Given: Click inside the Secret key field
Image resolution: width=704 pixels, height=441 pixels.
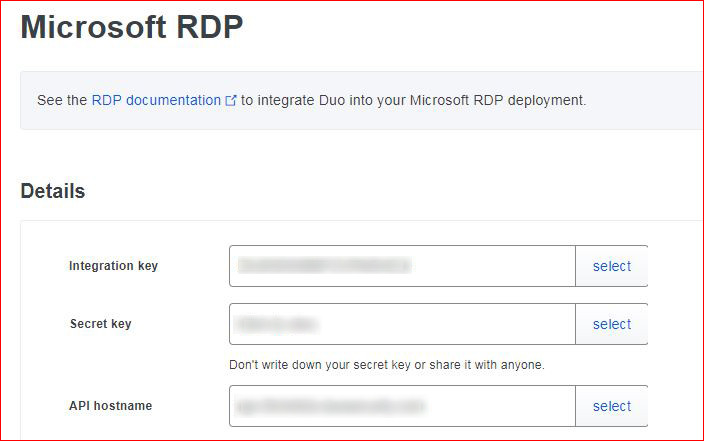Looking at the screenshot, I should 402,324.
